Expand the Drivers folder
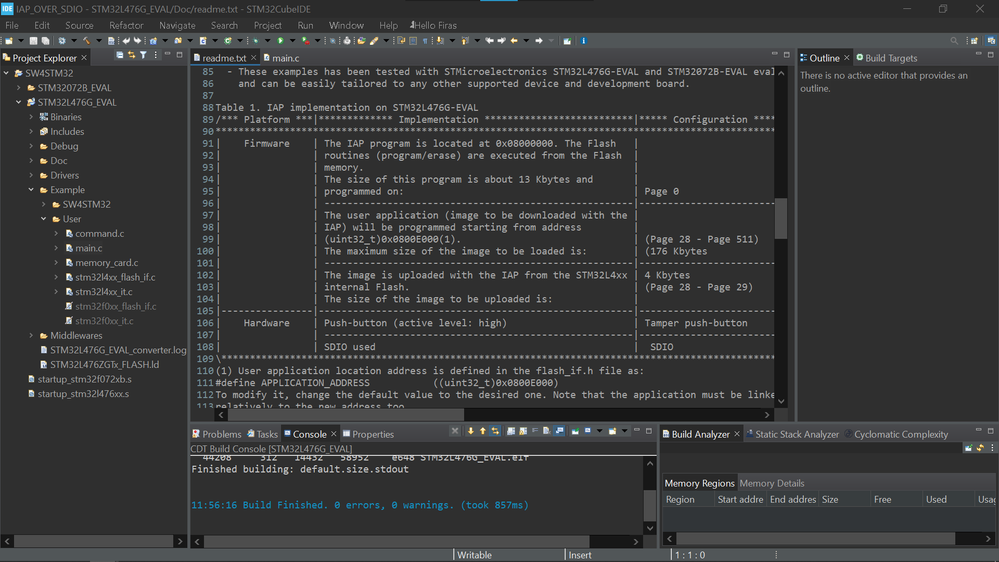The image size is (999, 562). 31,175
